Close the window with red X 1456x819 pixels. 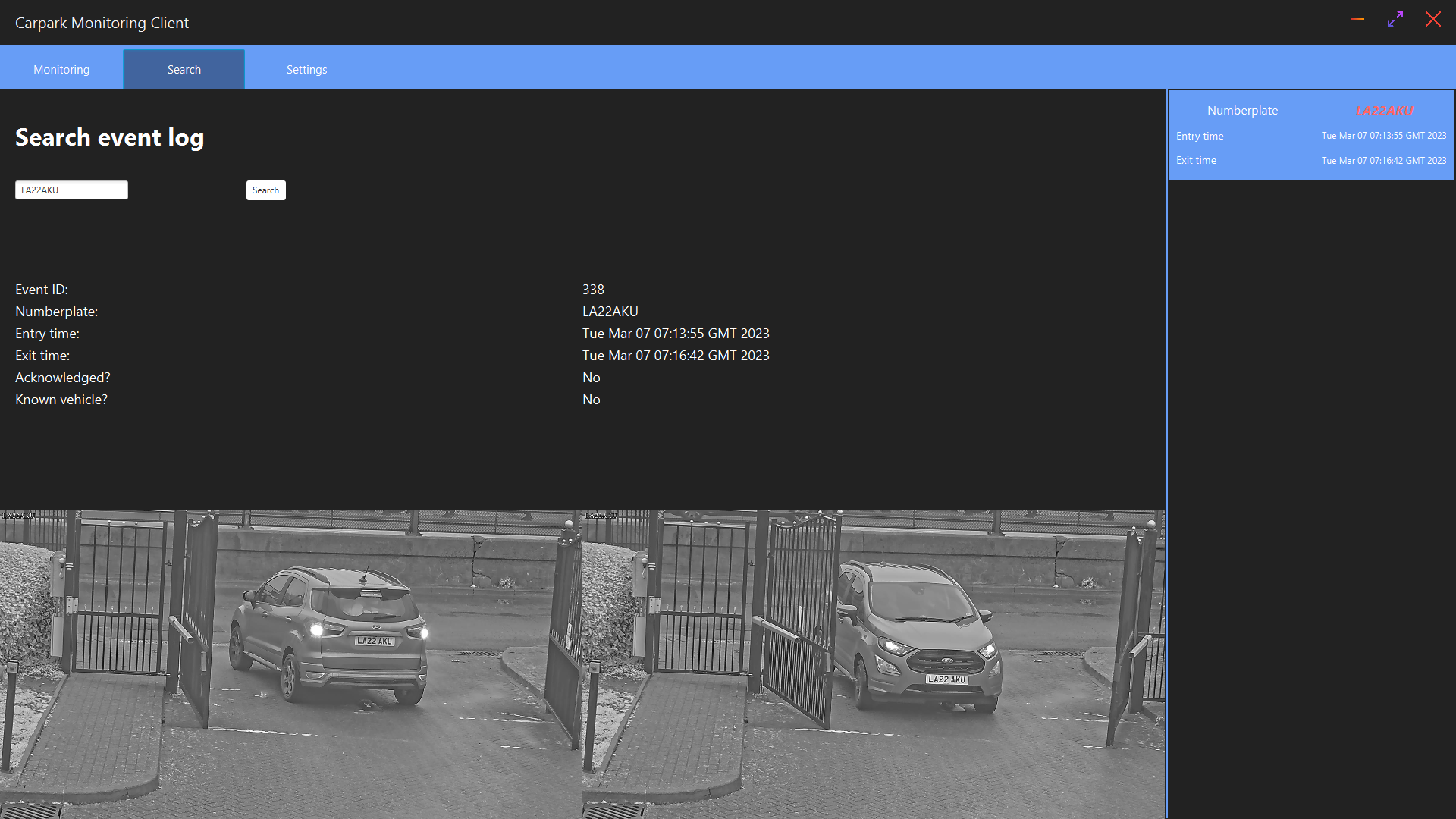1432,20
